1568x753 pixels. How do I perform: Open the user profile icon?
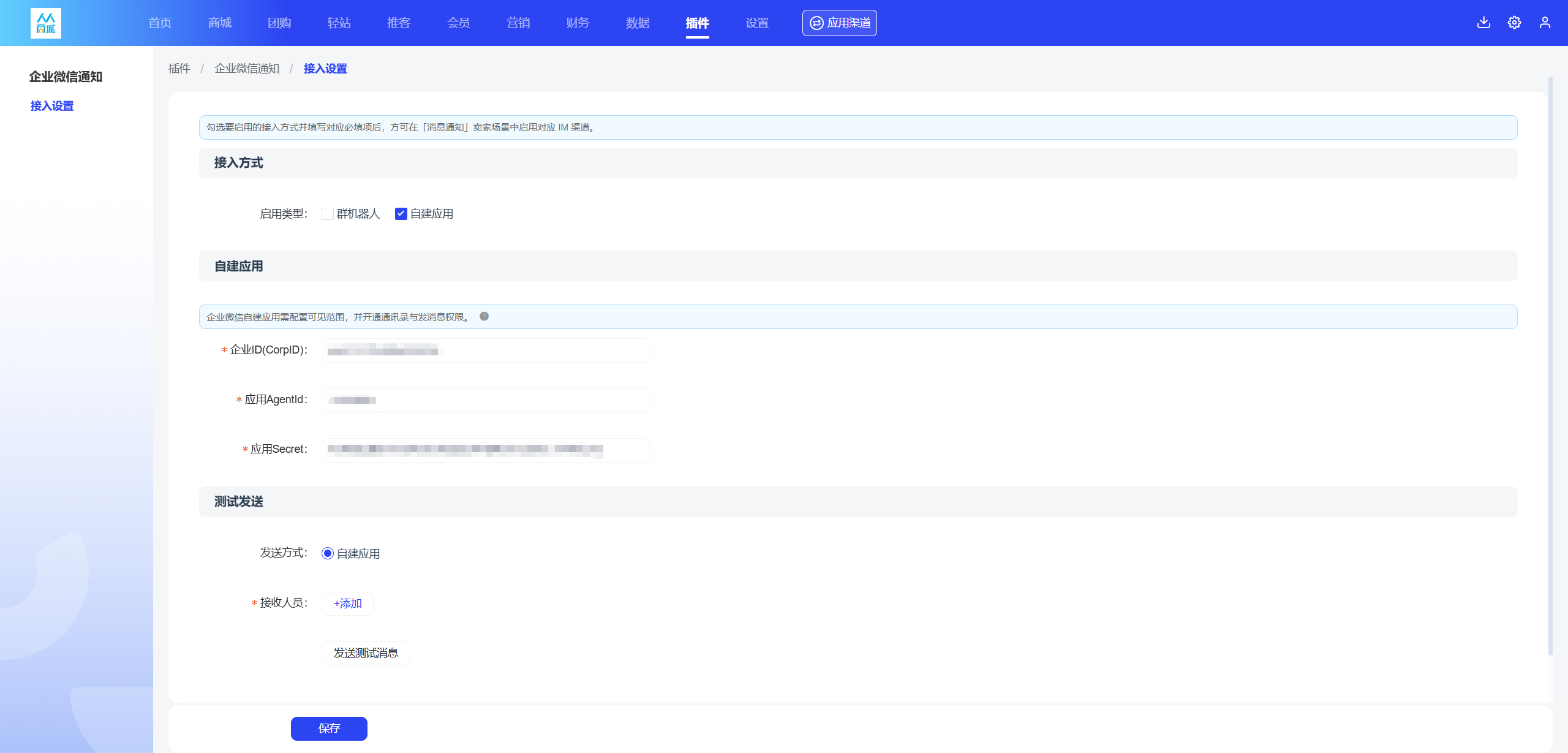(1545, 23)
